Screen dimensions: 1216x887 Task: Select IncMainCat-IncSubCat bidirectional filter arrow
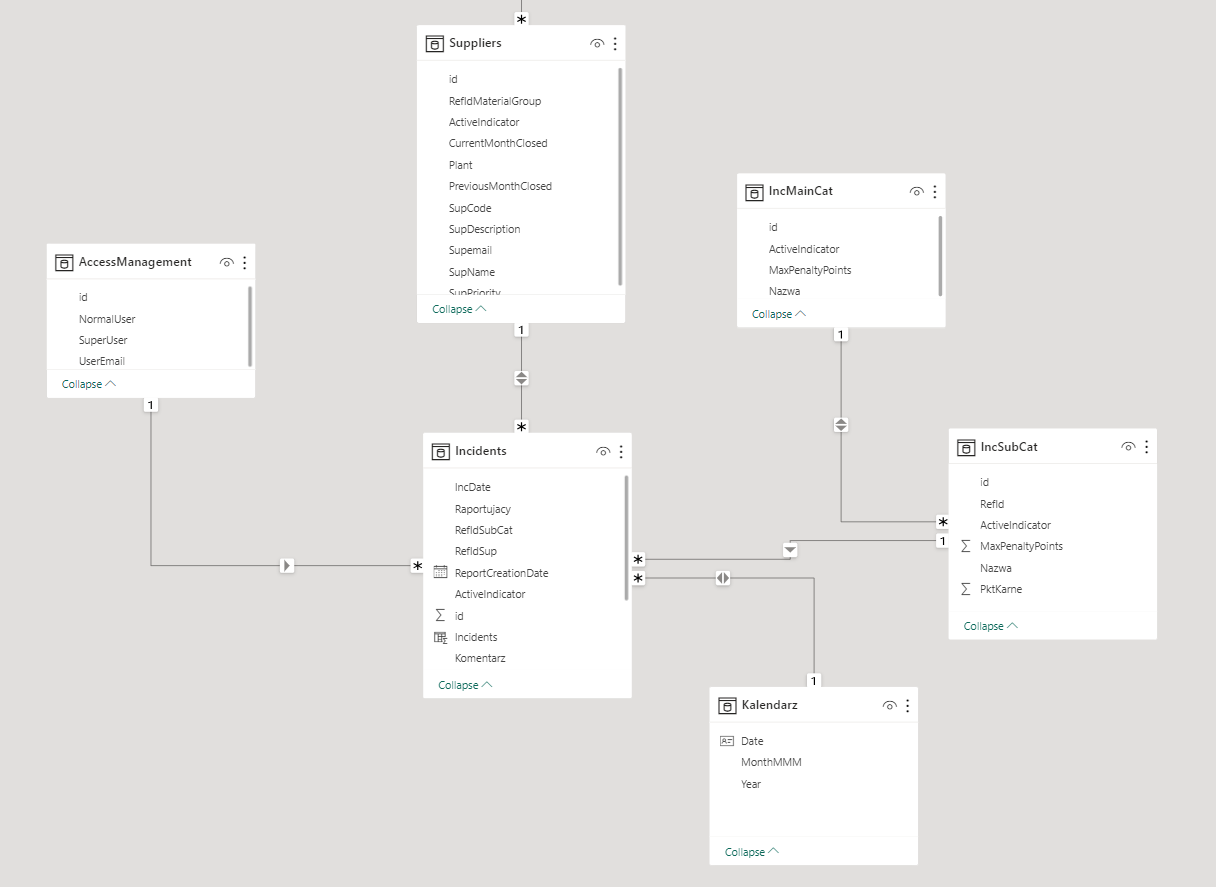[x=841, y=425]
